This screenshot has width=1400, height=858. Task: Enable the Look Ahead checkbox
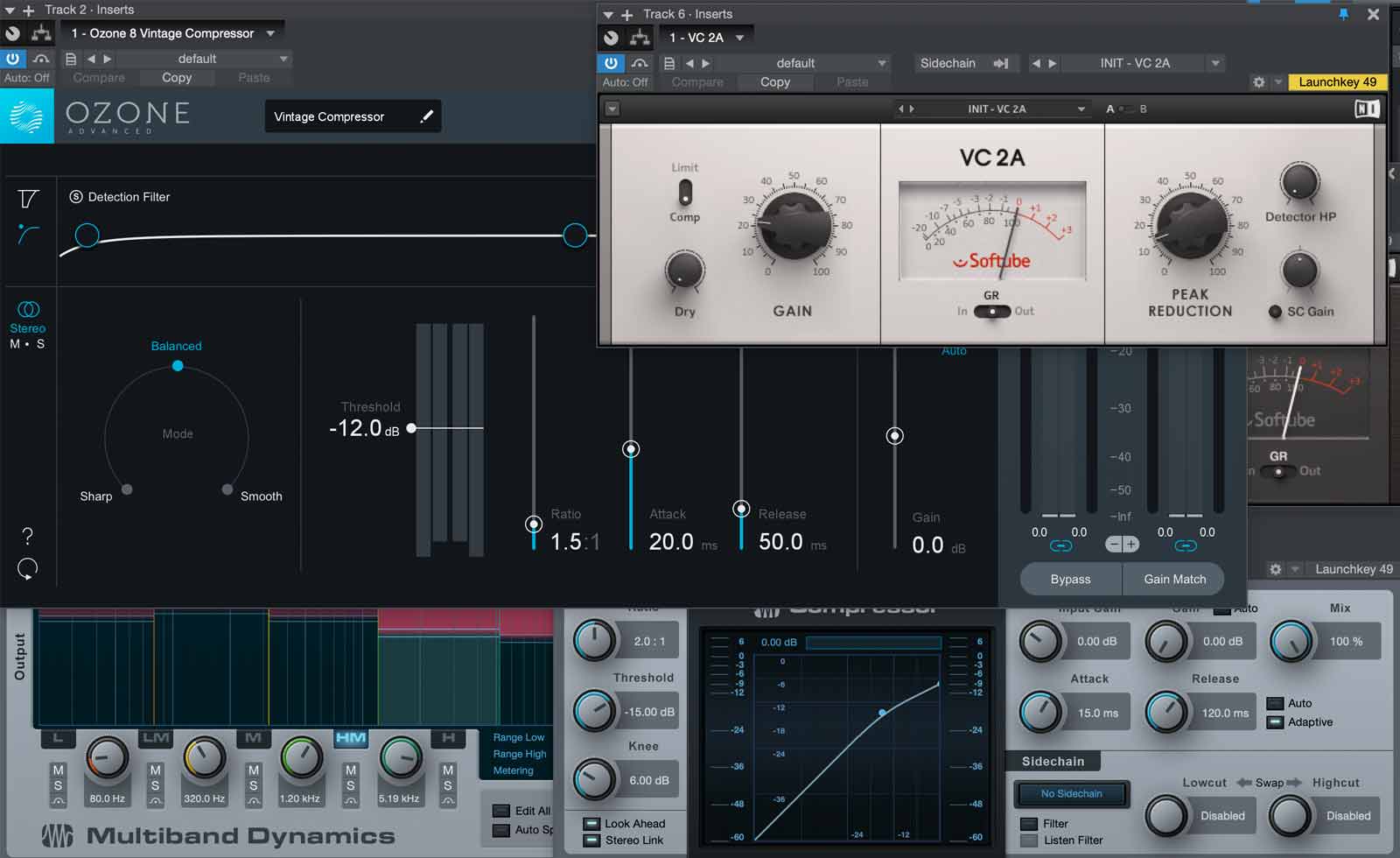pos(591,824)
